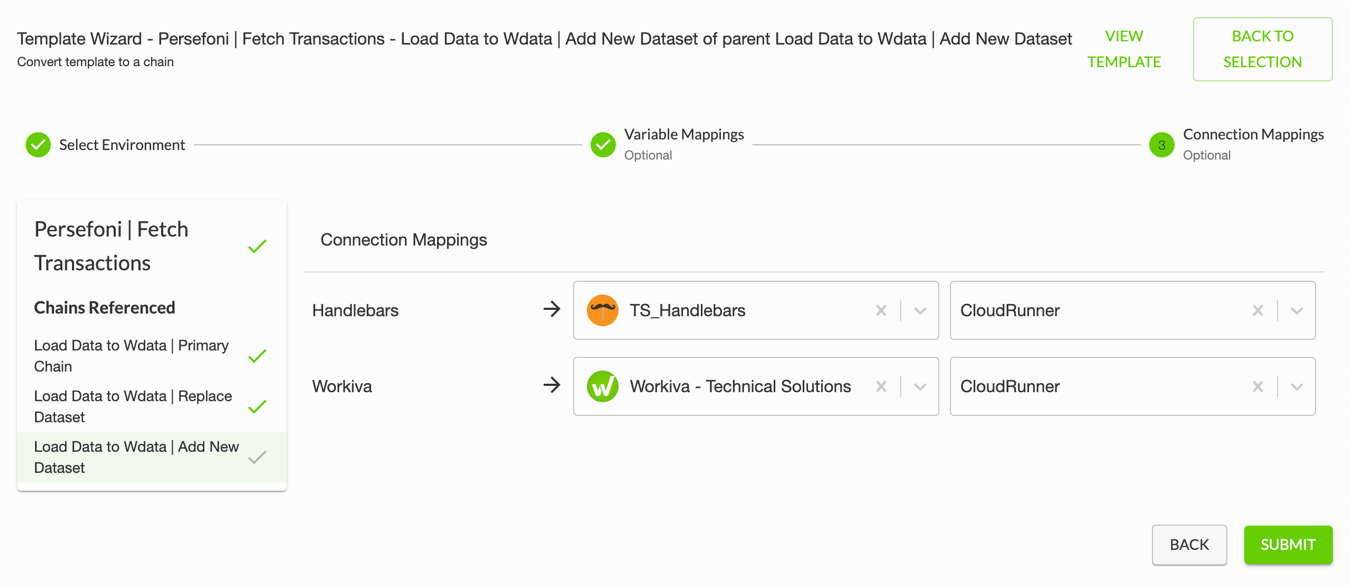Select Load Data to Wdata | Primary Chain
1350x586 pixels.
152,356
